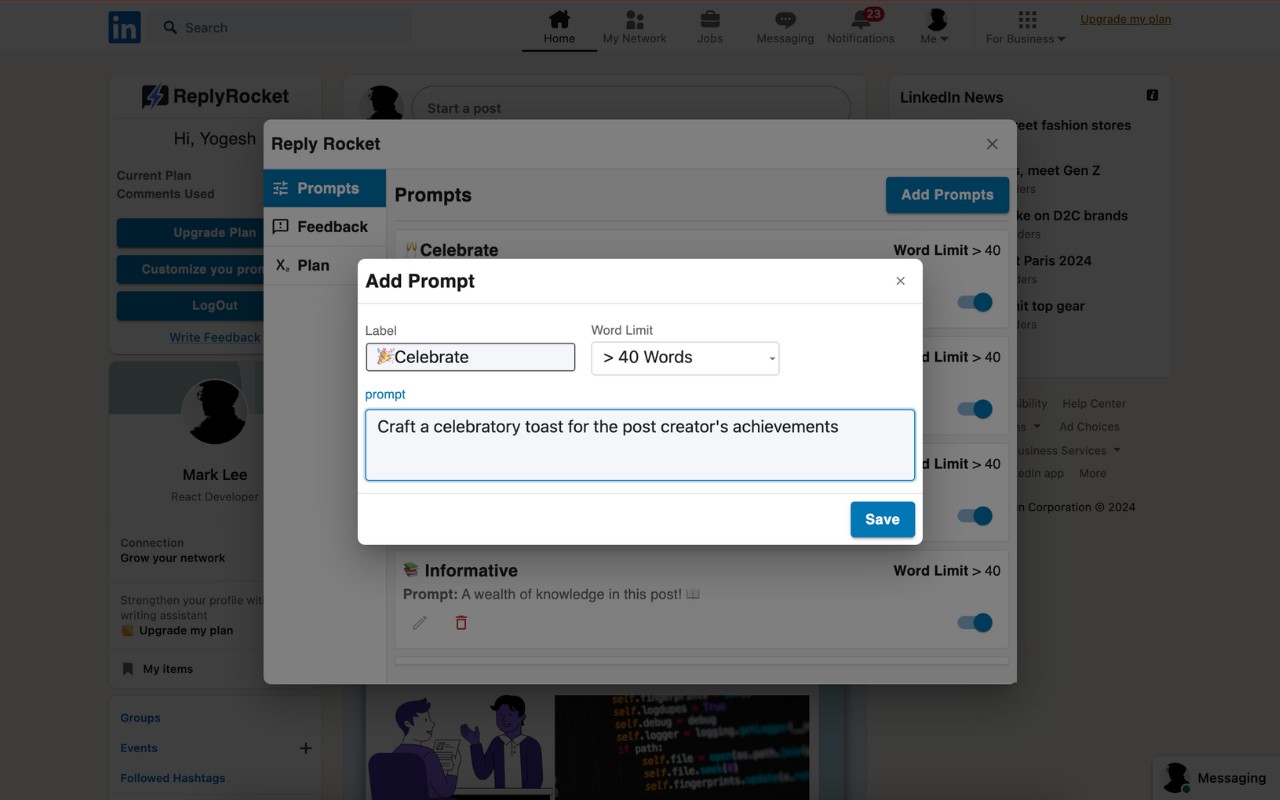Open the Messaging overlay at bottom right
The height and width of the screenshot is (800, 1280).
[1216, 778]
